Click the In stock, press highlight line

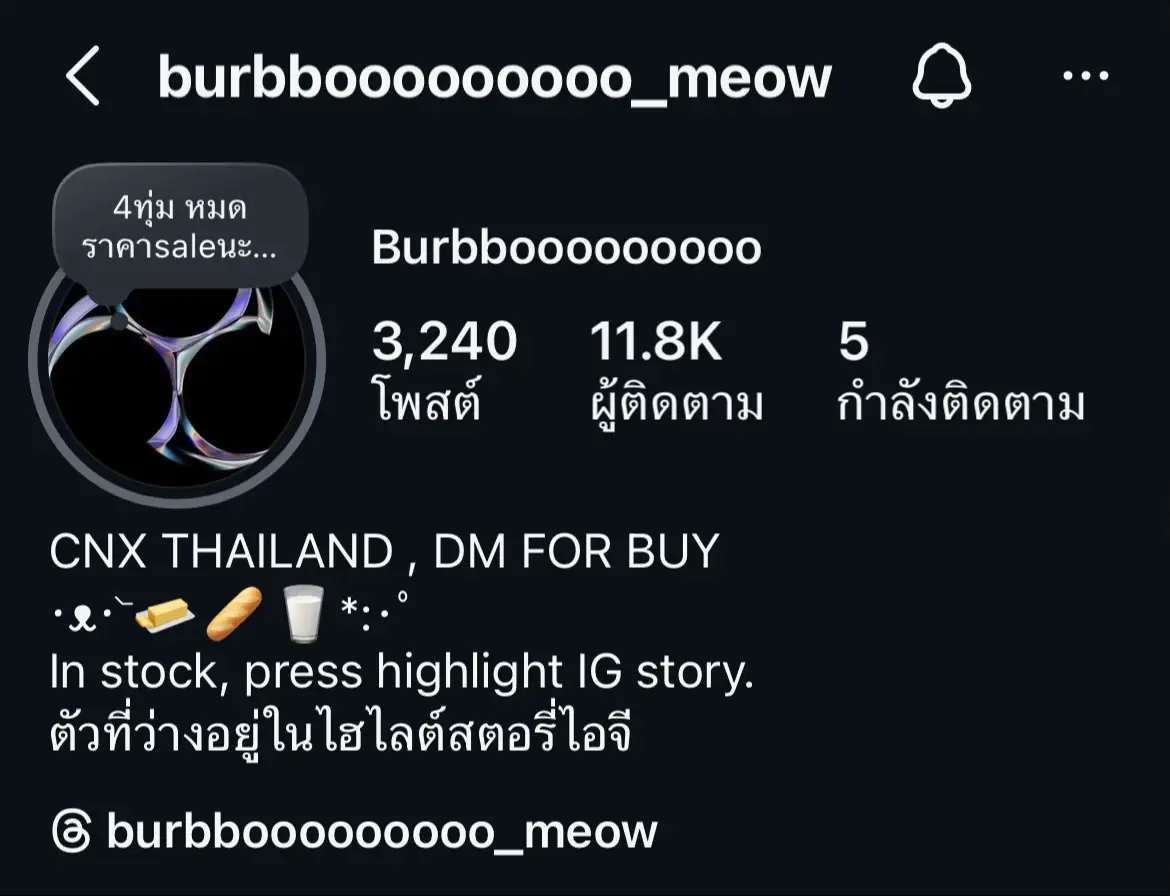coord(401,672)
